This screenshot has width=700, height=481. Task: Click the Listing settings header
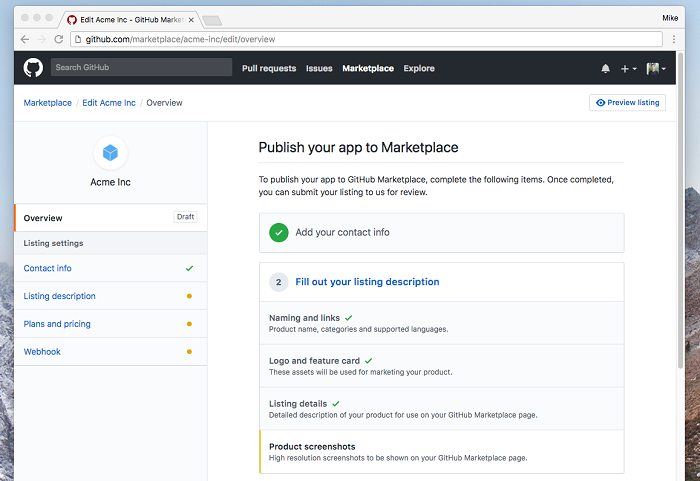click(111, 243)
